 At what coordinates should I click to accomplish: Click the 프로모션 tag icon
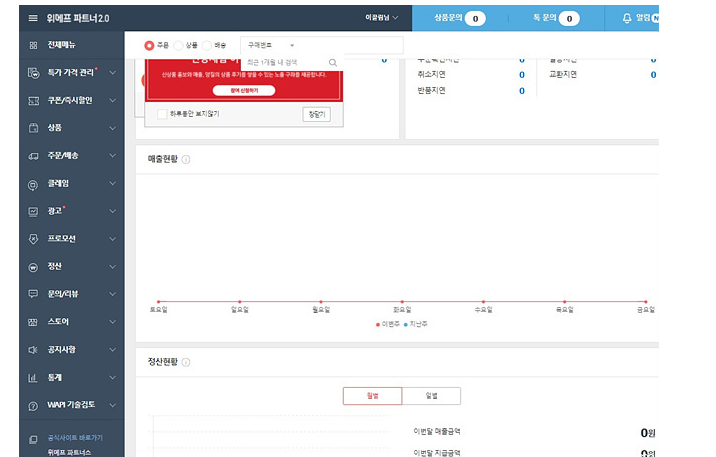coord(33,239)
